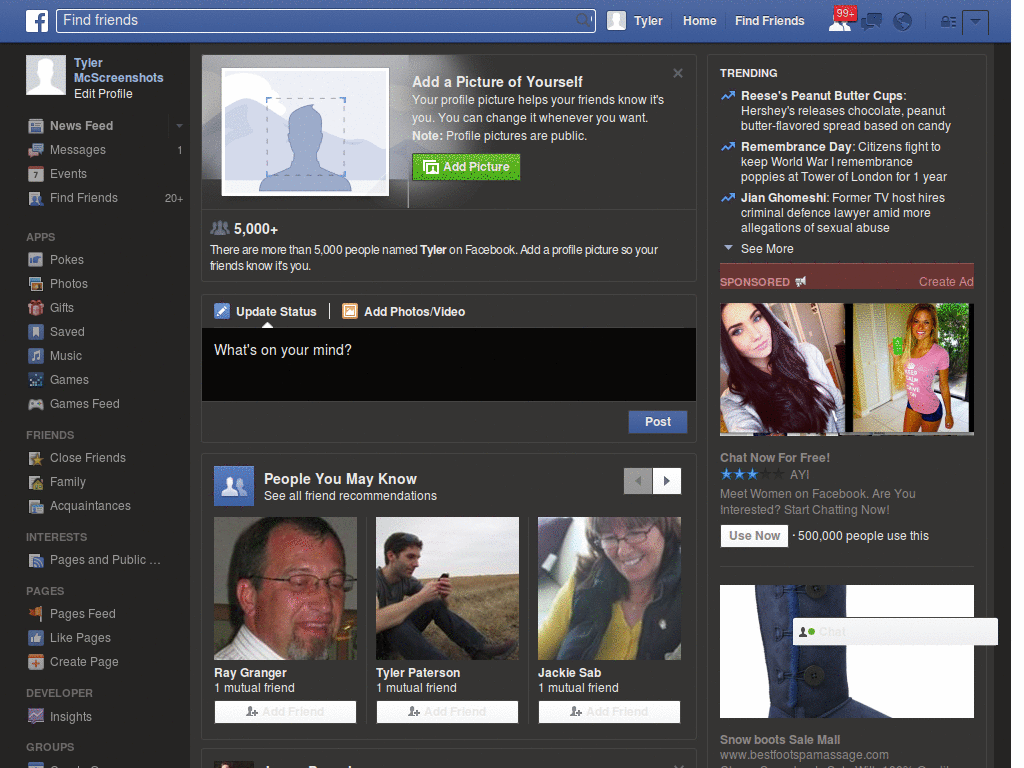
Task: Click the blue Post button
Action: 658,422
